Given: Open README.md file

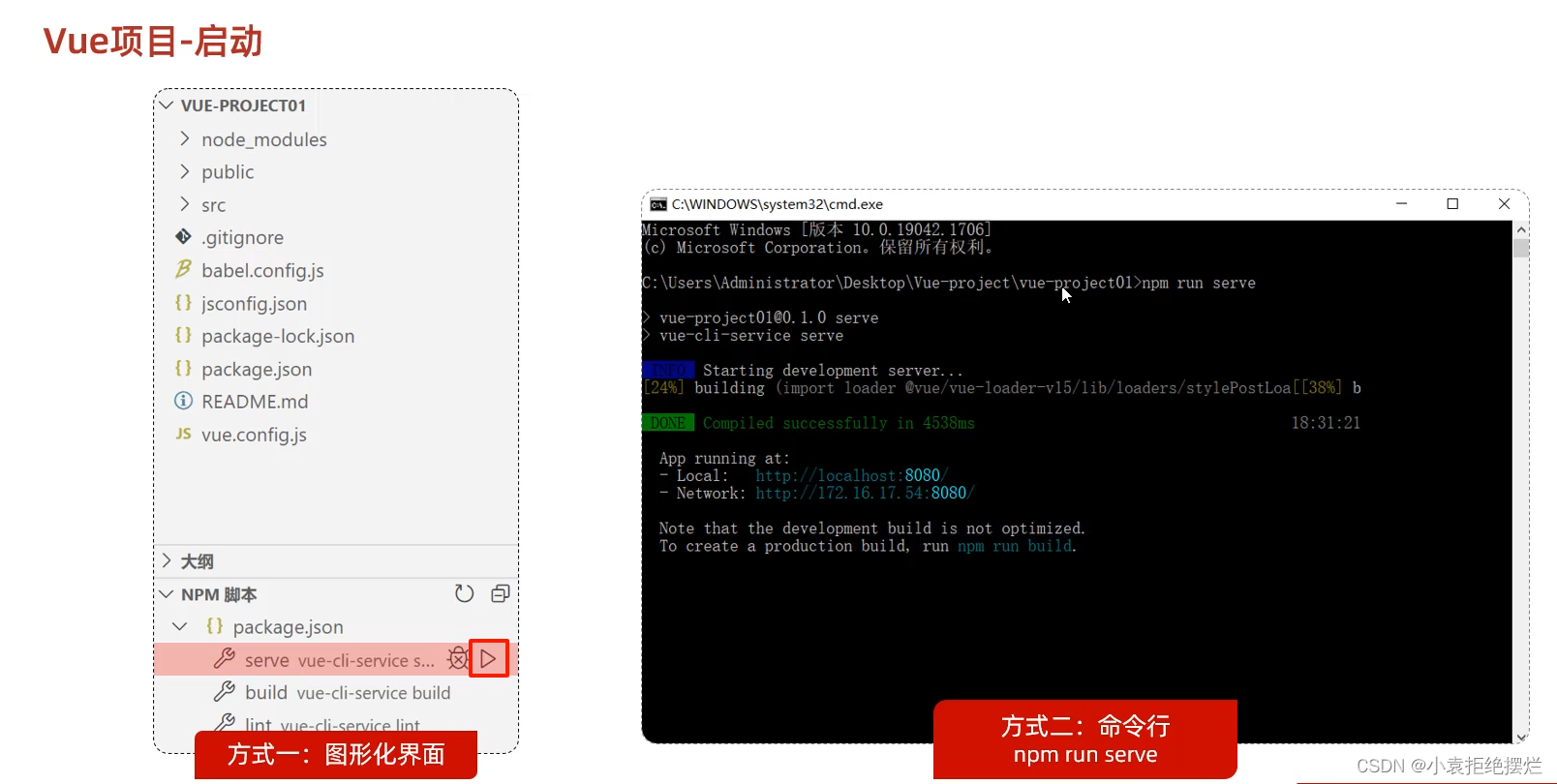Looking at the screenshot, I should (x=255, y=401).
